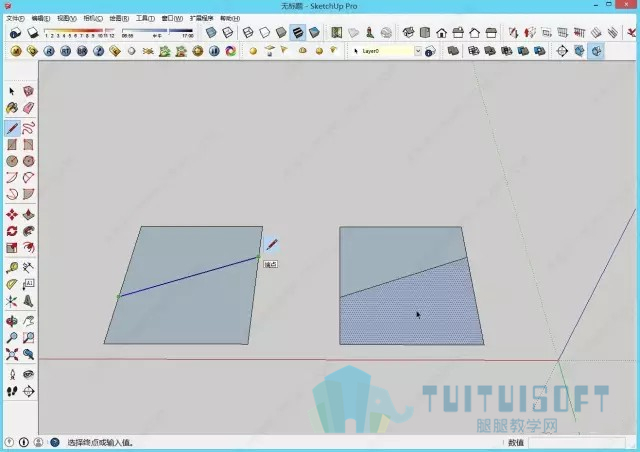Select the Text label tool

(x=28, y=285)
